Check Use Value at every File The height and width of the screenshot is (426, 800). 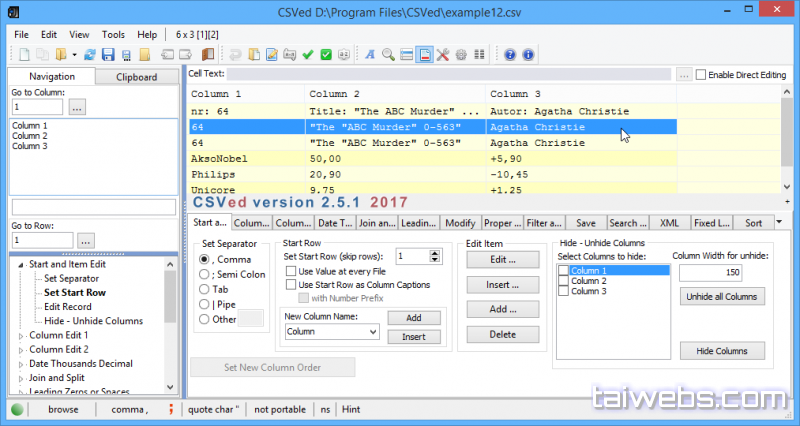(291, 271)
